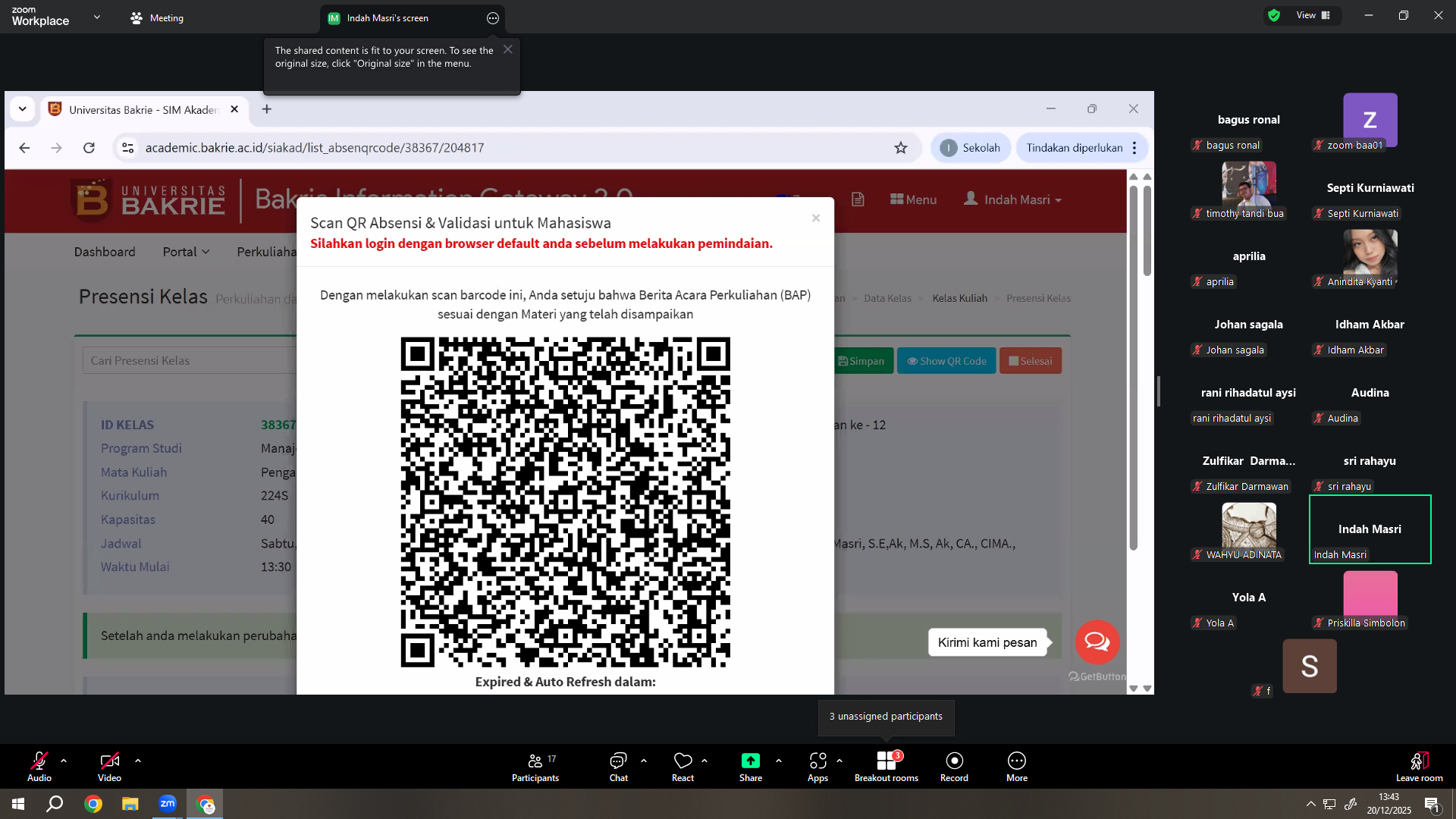Click the browser back arrow
Screen dimensions: 1456x819
click(24, 148)
